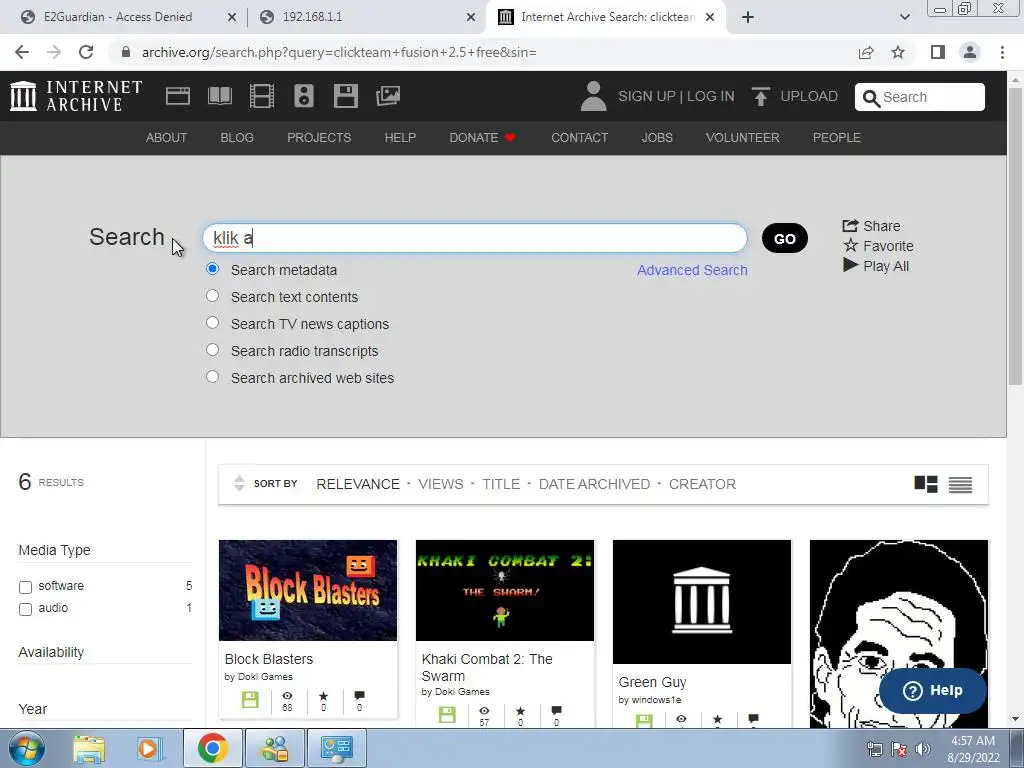Open the Internet Archive home logo
Viewport: 1024px width, 768px height.
click(76, 96)
